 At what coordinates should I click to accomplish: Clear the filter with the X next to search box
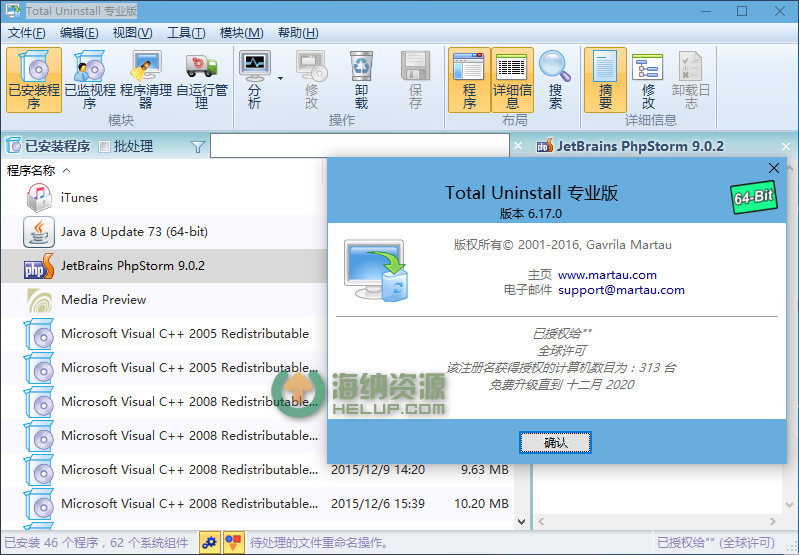[x=518, y=146]
